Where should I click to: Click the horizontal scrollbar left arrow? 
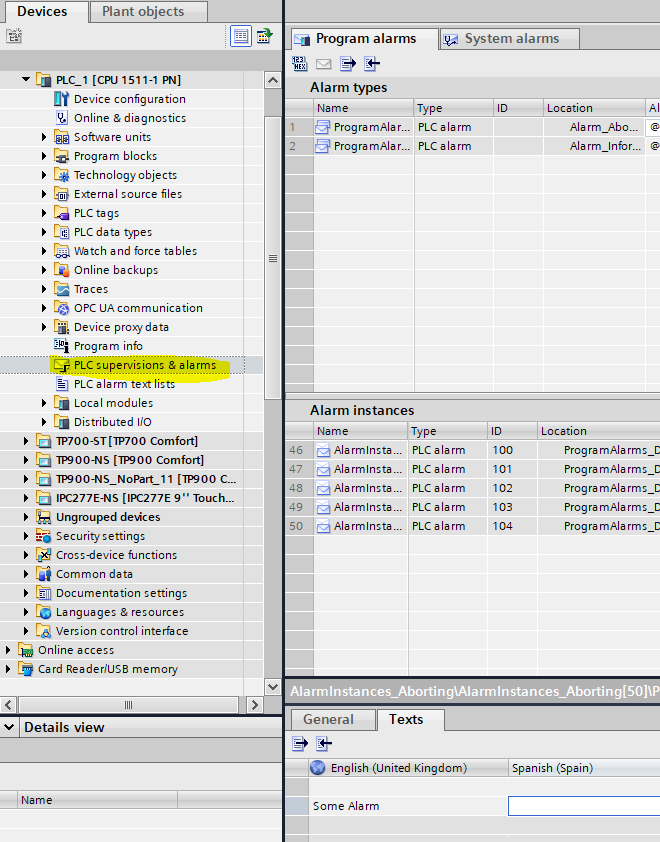click(x=8, y=705)
